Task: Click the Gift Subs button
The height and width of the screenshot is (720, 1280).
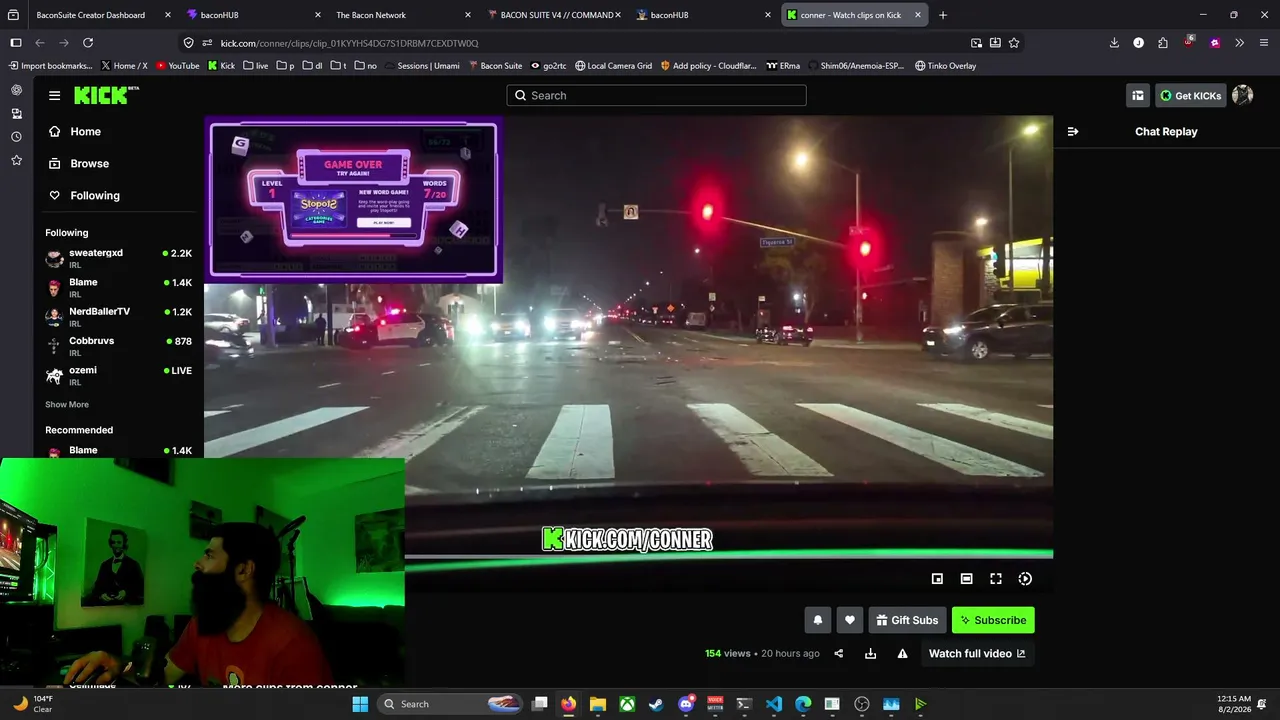Action: (907, 620)
